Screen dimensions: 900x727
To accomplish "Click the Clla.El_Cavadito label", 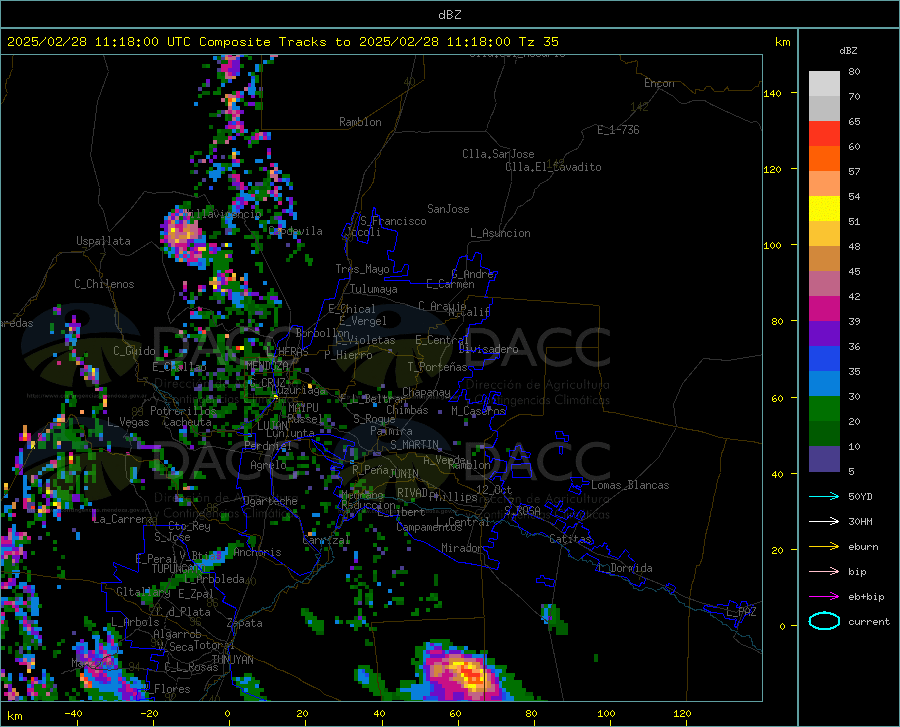I will (x=553, y=167).
